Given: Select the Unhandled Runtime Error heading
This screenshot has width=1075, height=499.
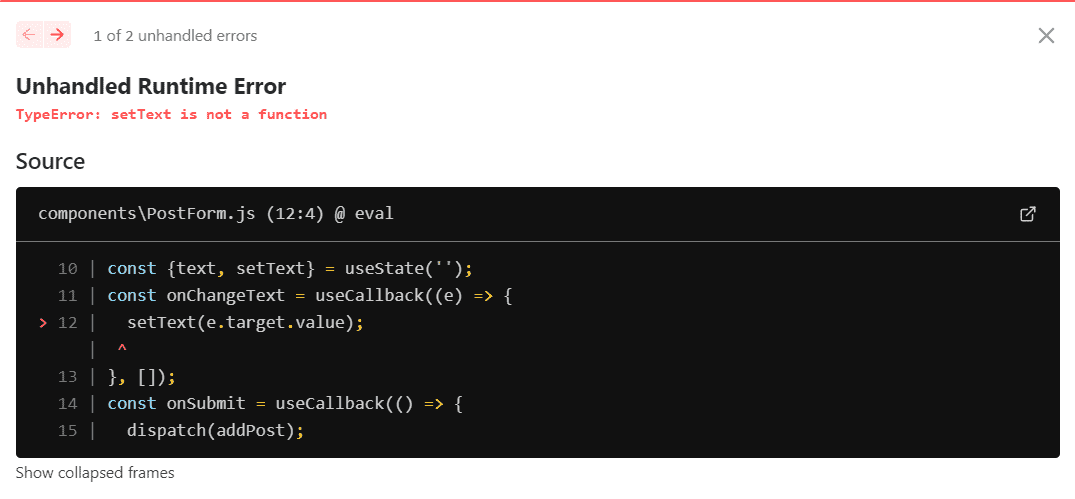Looking at the screenshot, I should (x=151, y=86).
